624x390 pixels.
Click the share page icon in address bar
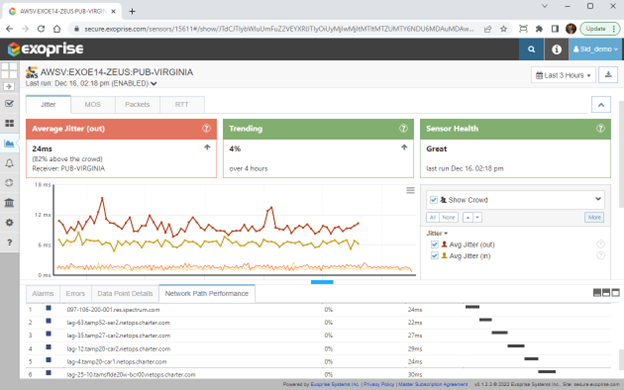(x=488, y=29)
